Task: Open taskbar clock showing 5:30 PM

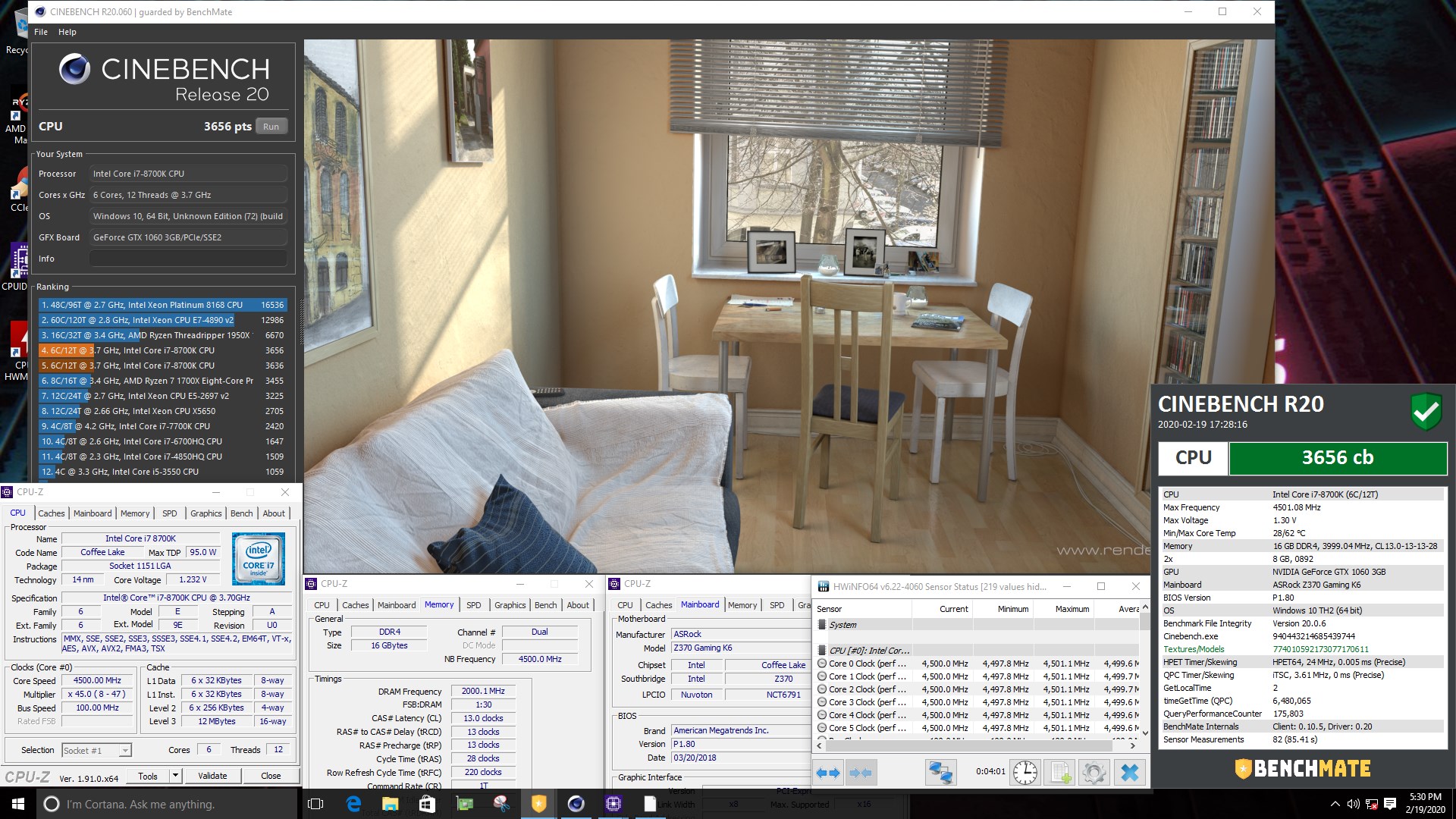Action: click(x=1425, y=804)
